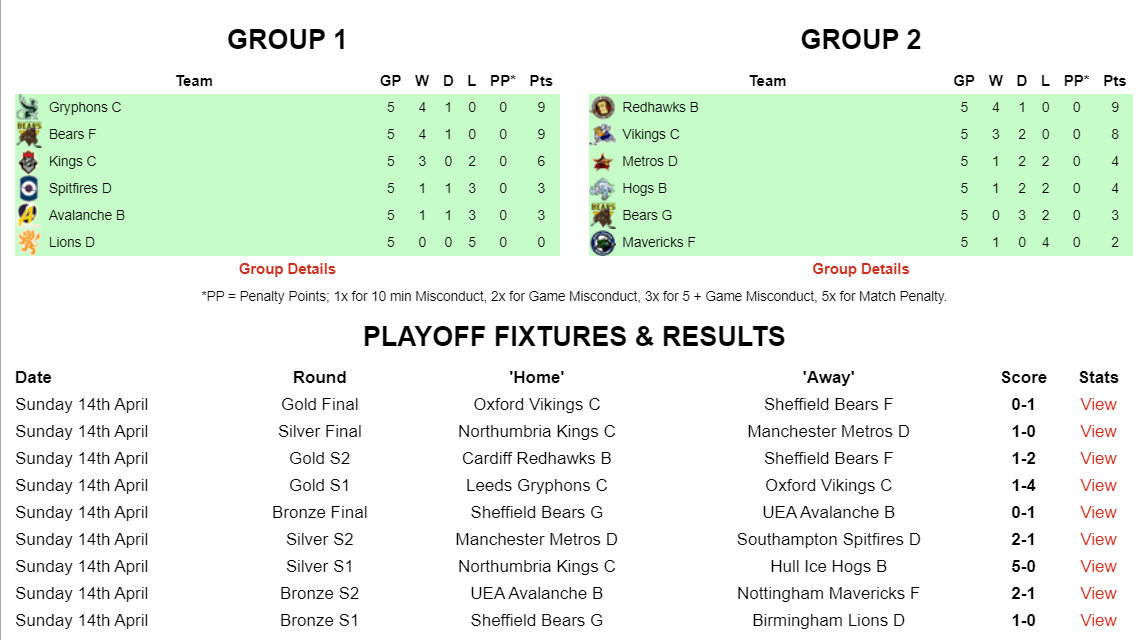View stats for the Gold Final

pyautogui.click(x=1098, y=404)
